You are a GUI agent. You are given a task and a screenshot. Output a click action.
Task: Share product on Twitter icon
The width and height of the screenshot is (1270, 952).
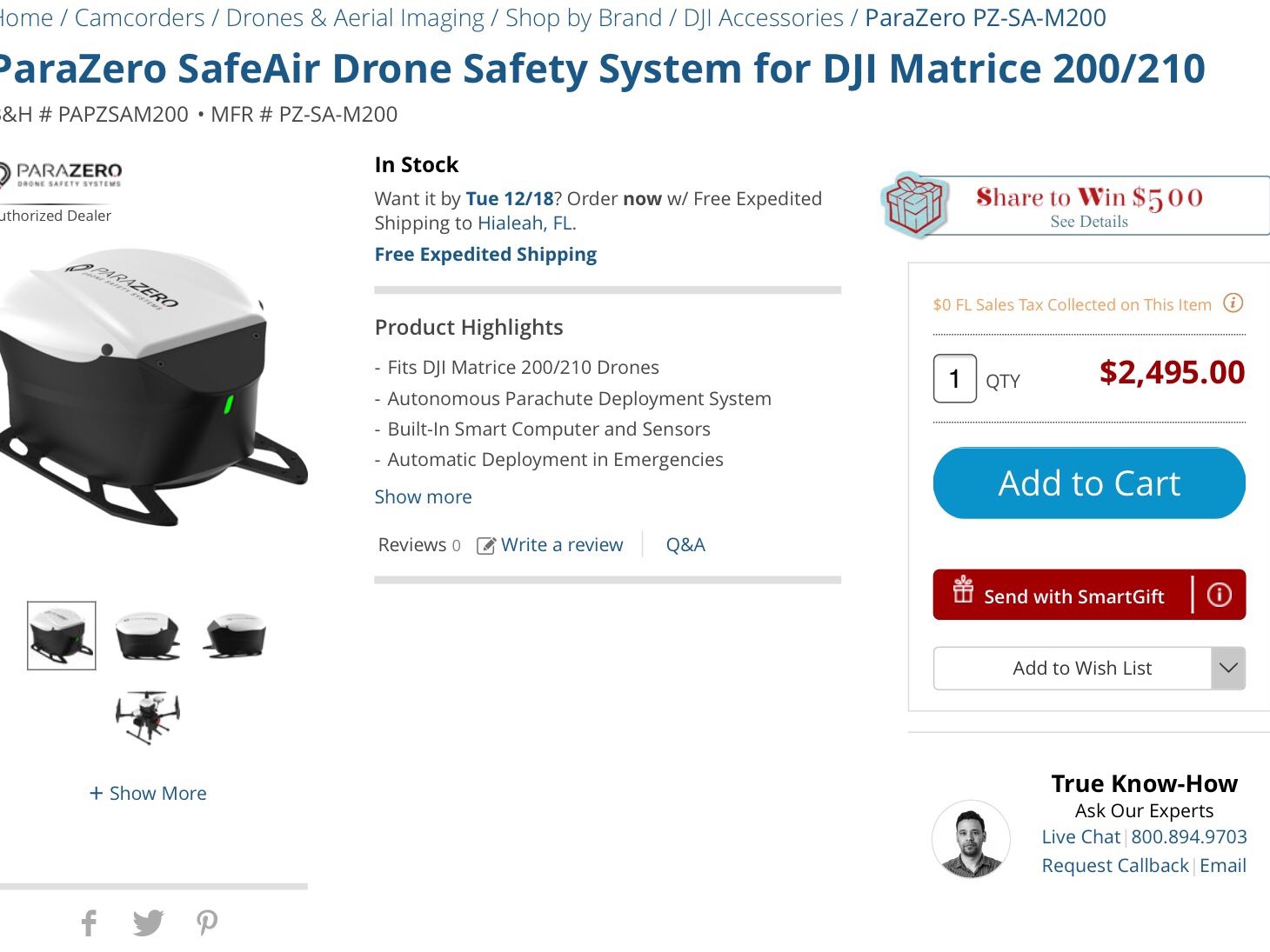pyautogui.click(x=149, y=922)
